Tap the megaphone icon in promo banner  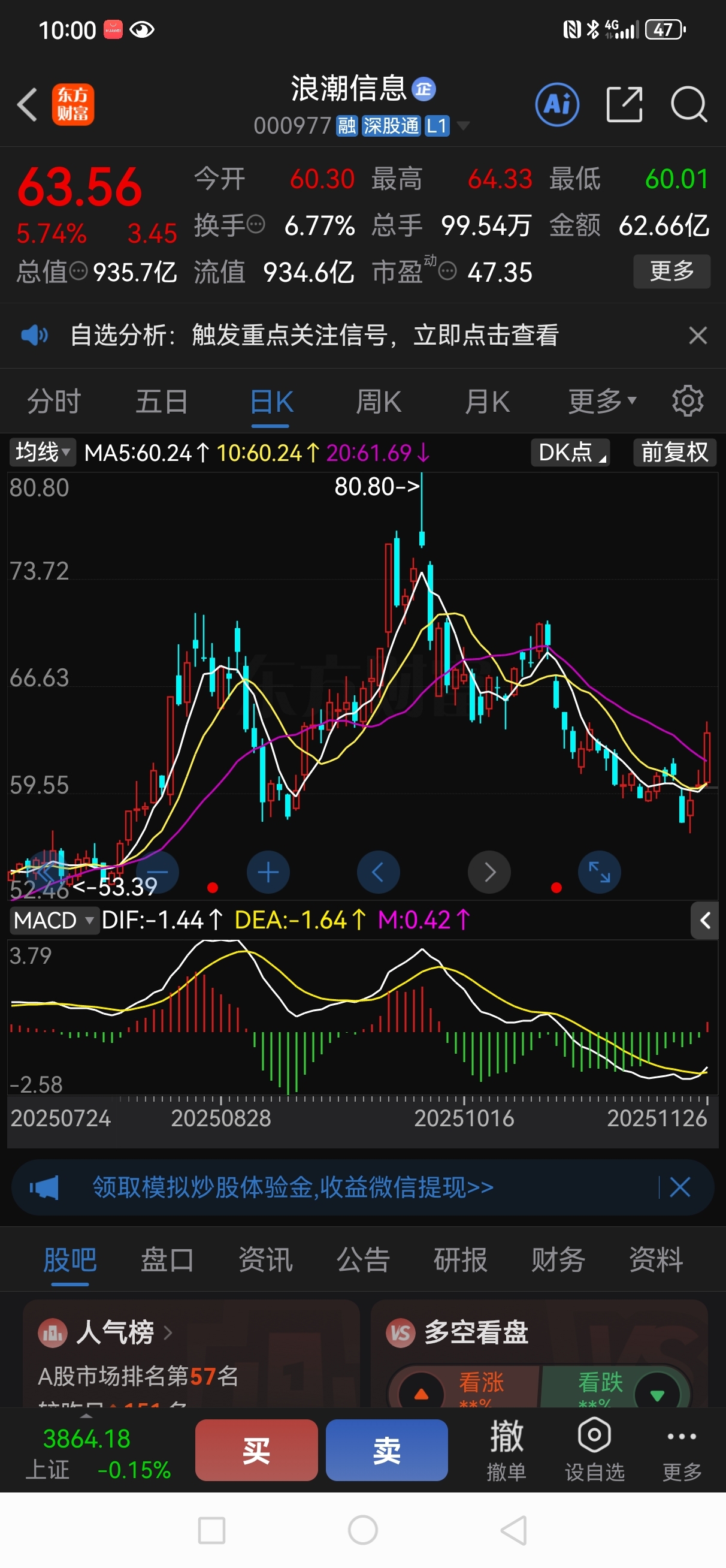coord(44,1187)
